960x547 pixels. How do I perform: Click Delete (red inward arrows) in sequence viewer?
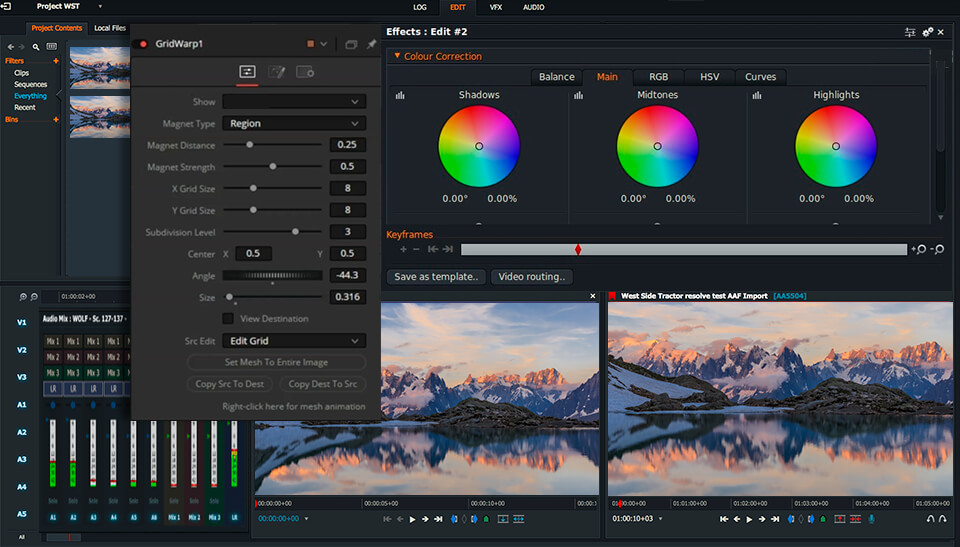pyautogui.click(x=855, y=519)
